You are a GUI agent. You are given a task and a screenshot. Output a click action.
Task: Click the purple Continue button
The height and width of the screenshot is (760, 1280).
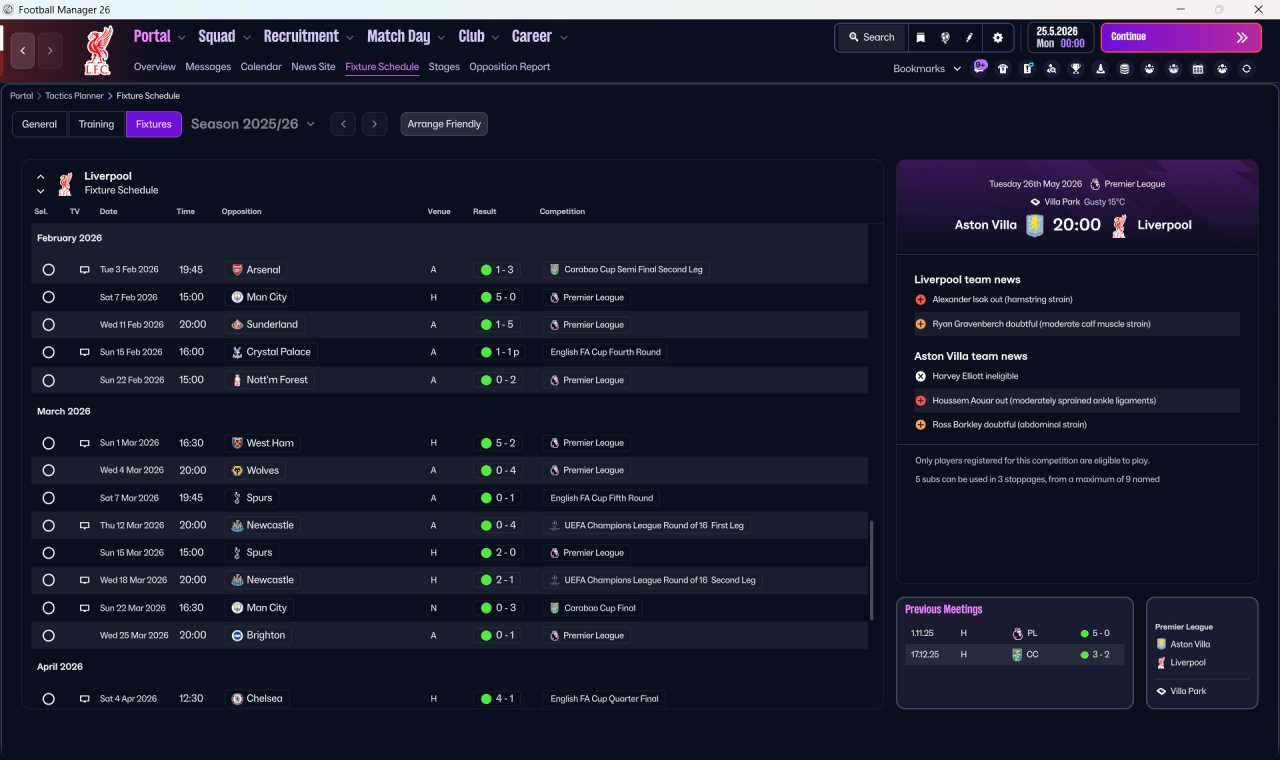coord(1181,37)
